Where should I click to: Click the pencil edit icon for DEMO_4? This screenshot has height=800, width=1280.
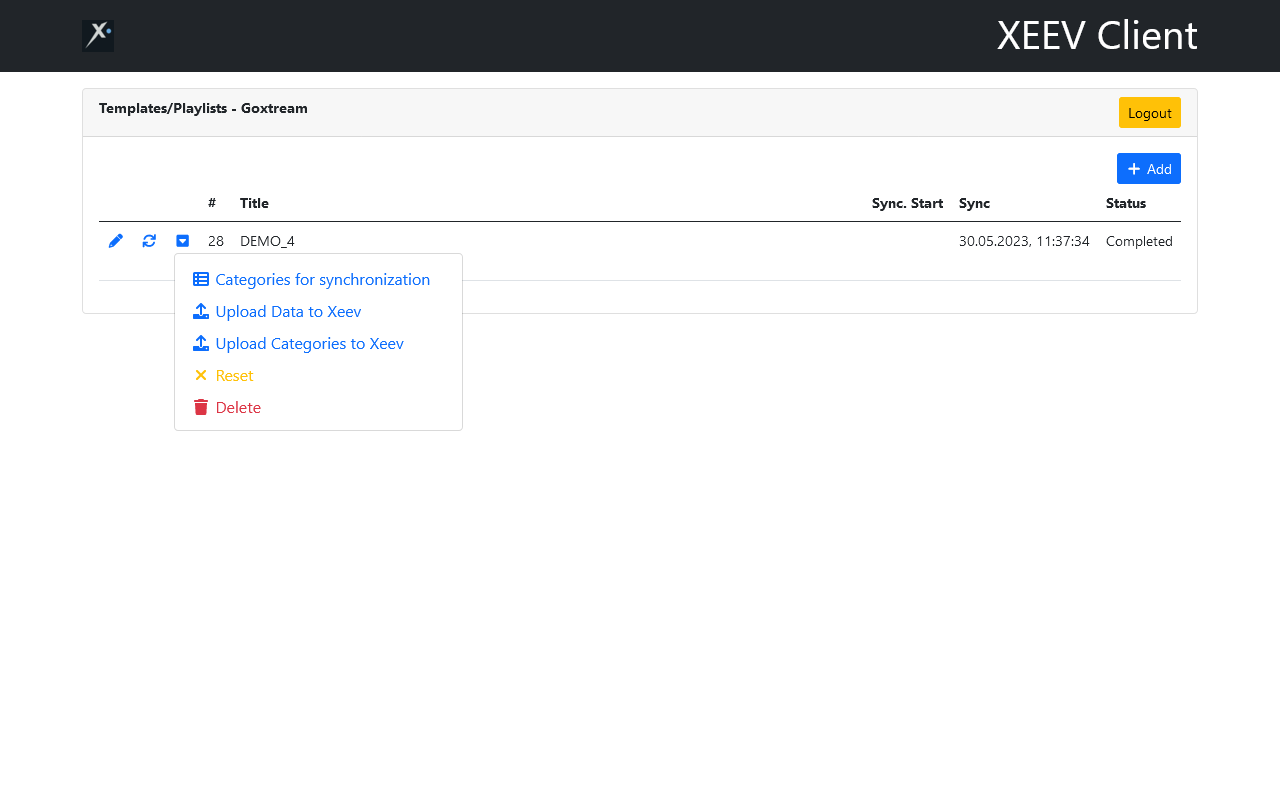[116, 241]
